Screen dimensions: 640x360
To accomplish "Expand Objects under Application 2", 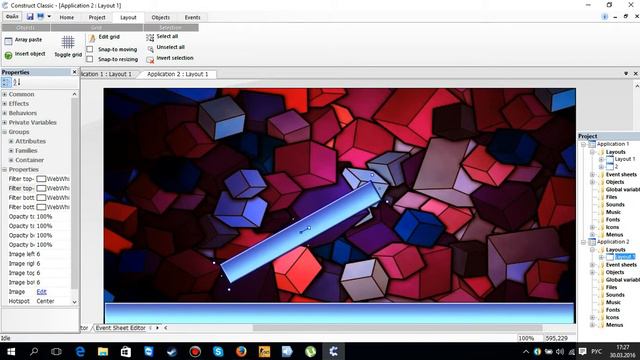I will pyautogui.click(x=592, y=272).
